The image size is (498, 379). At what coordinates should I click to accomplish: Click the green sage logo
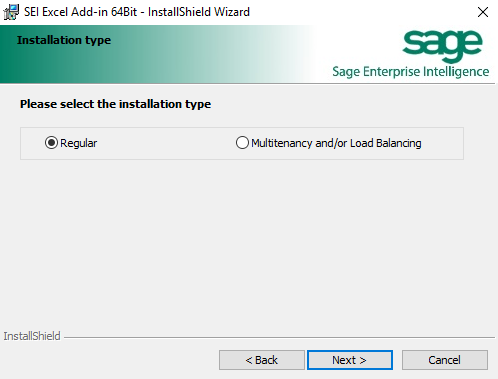pos(442,45)
